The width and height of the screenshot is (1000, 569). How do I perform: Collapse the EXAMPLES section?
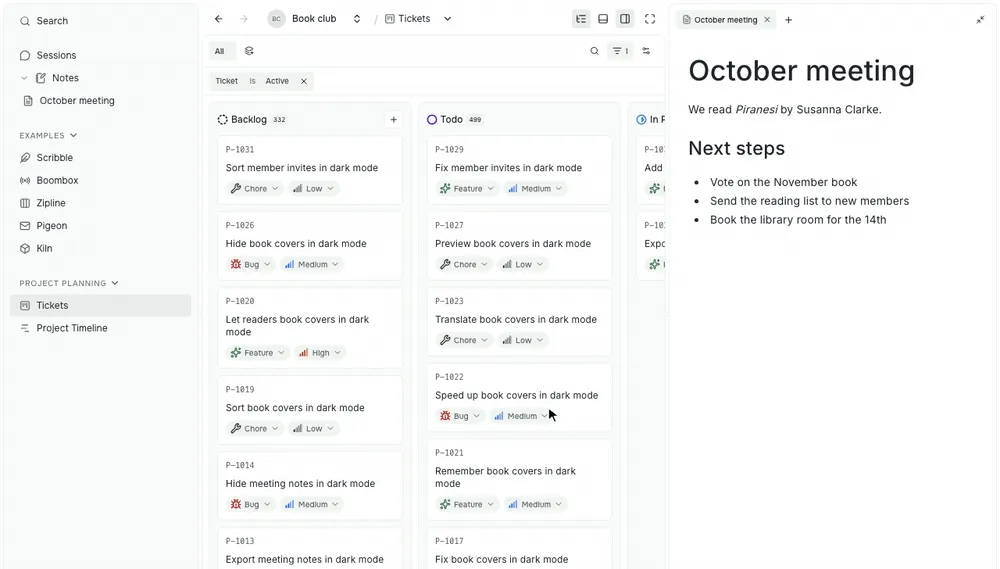point(48,135)
